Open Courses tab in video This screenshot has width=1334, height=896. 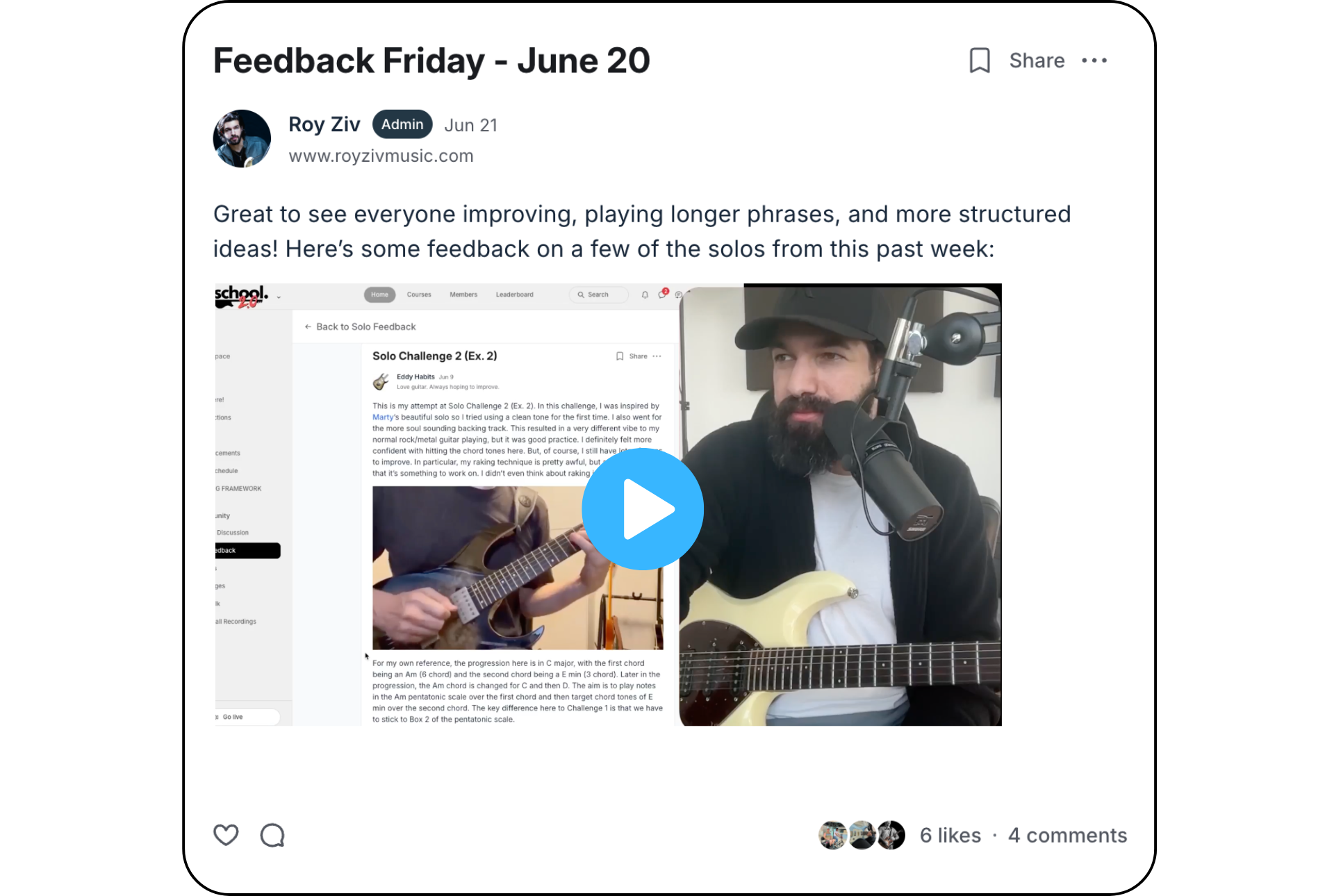coord(419,294)
